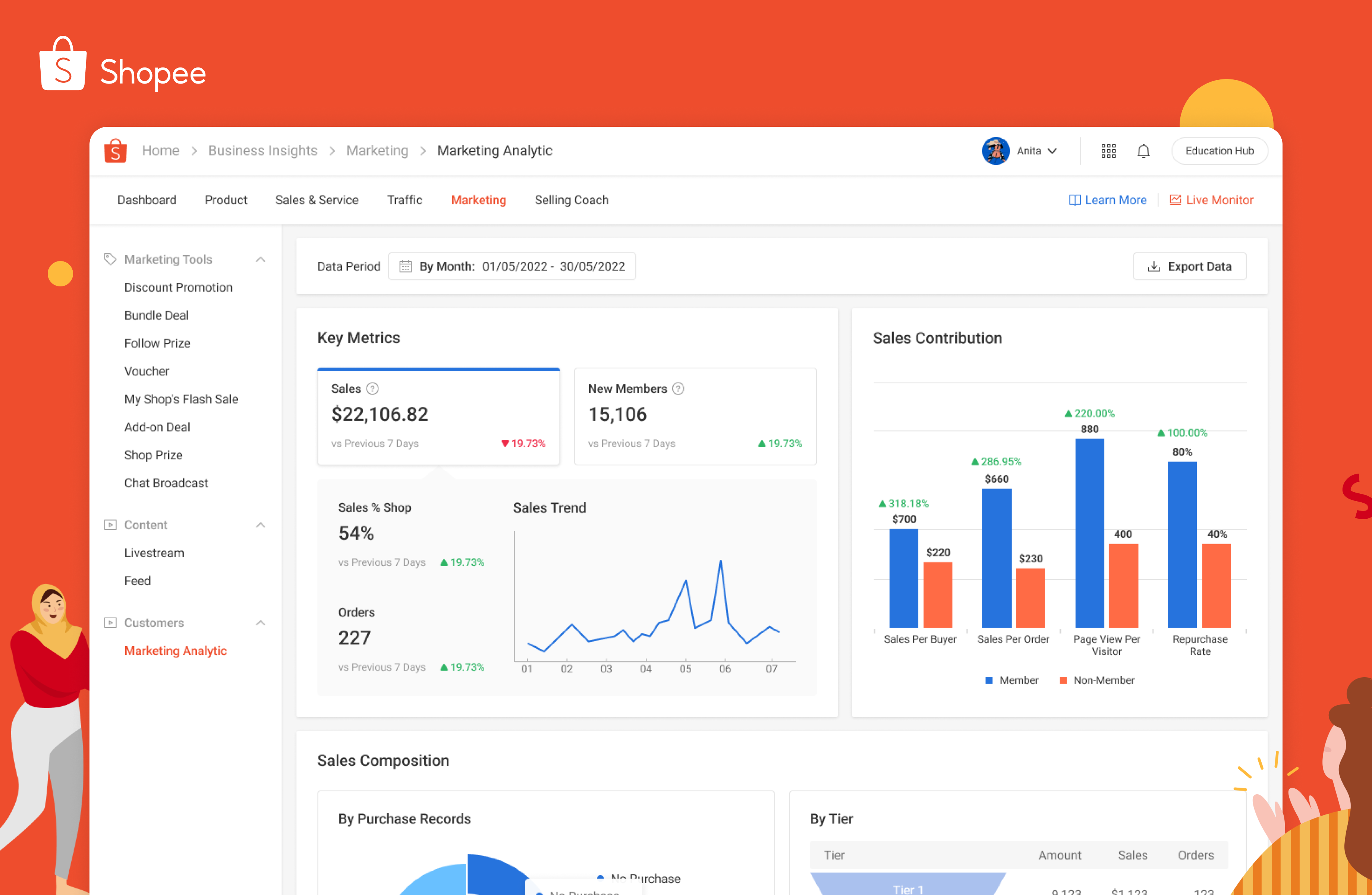Screen dimensions: 1372x895
Task: Open Bundle Deal in sidebar
Action: click(x=156, y=315)
